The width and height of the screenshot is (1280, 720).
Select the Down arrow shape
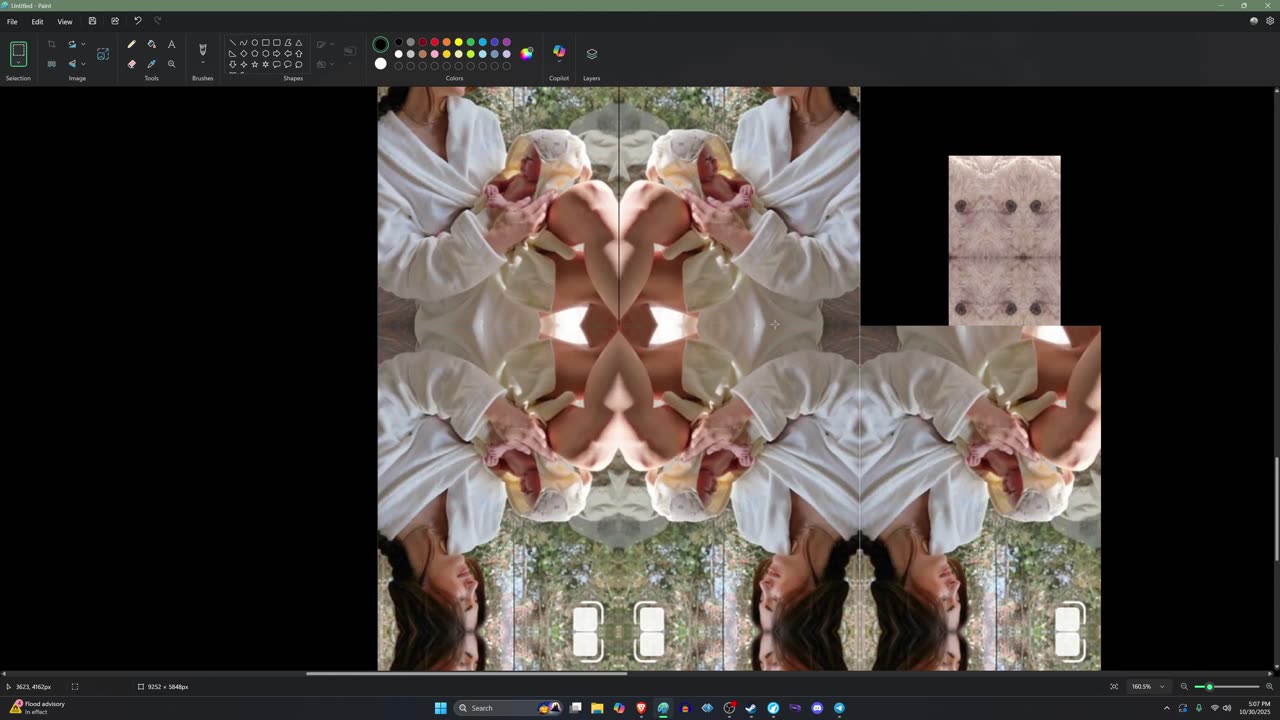232,65
